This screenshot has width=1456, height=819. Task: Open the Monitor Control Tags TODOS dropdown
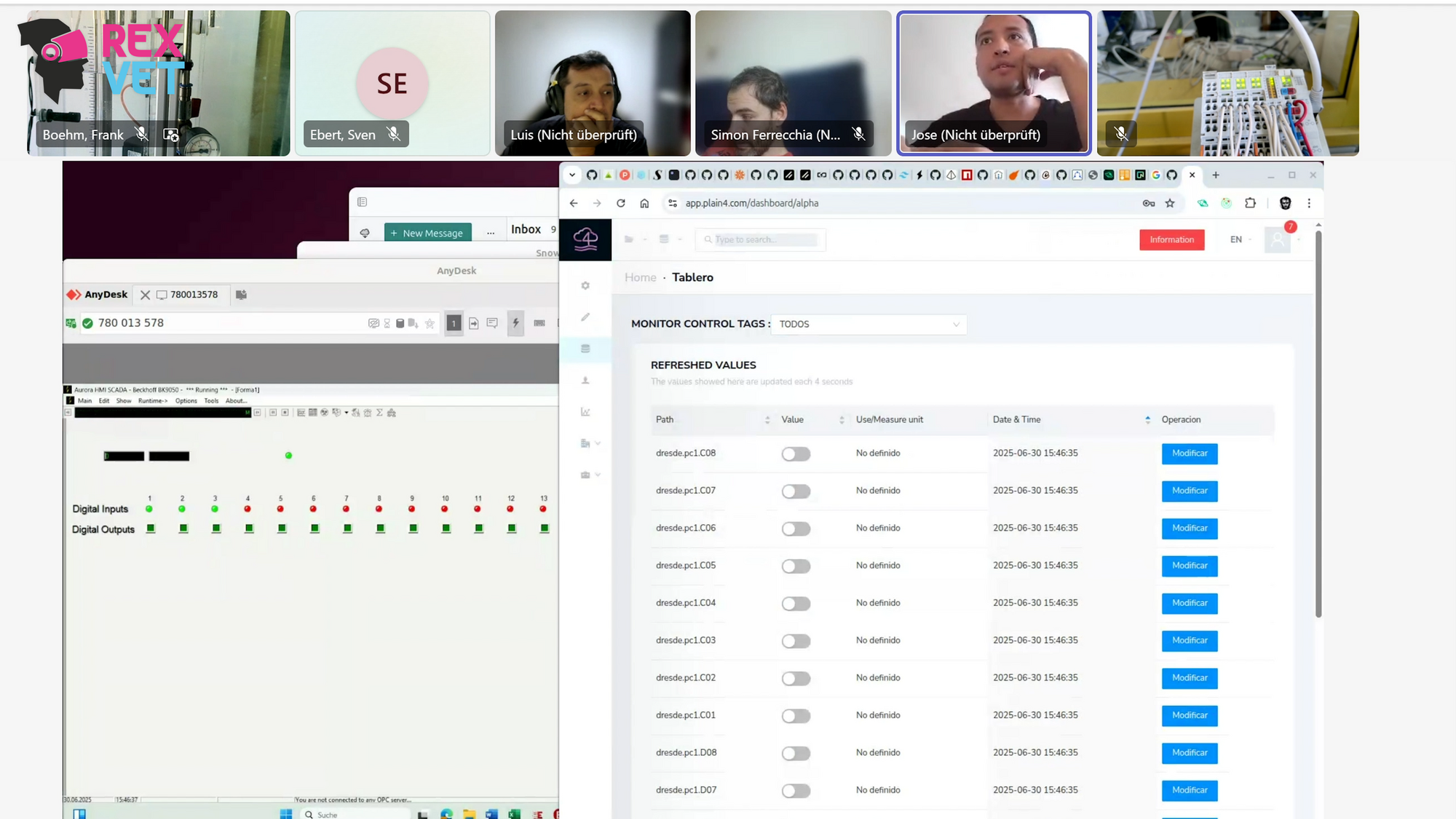point(869,325)
